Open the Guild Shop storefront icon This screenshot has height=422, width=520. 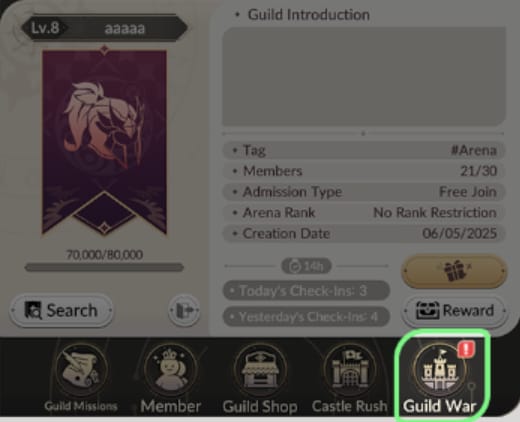tap(260, 369)
